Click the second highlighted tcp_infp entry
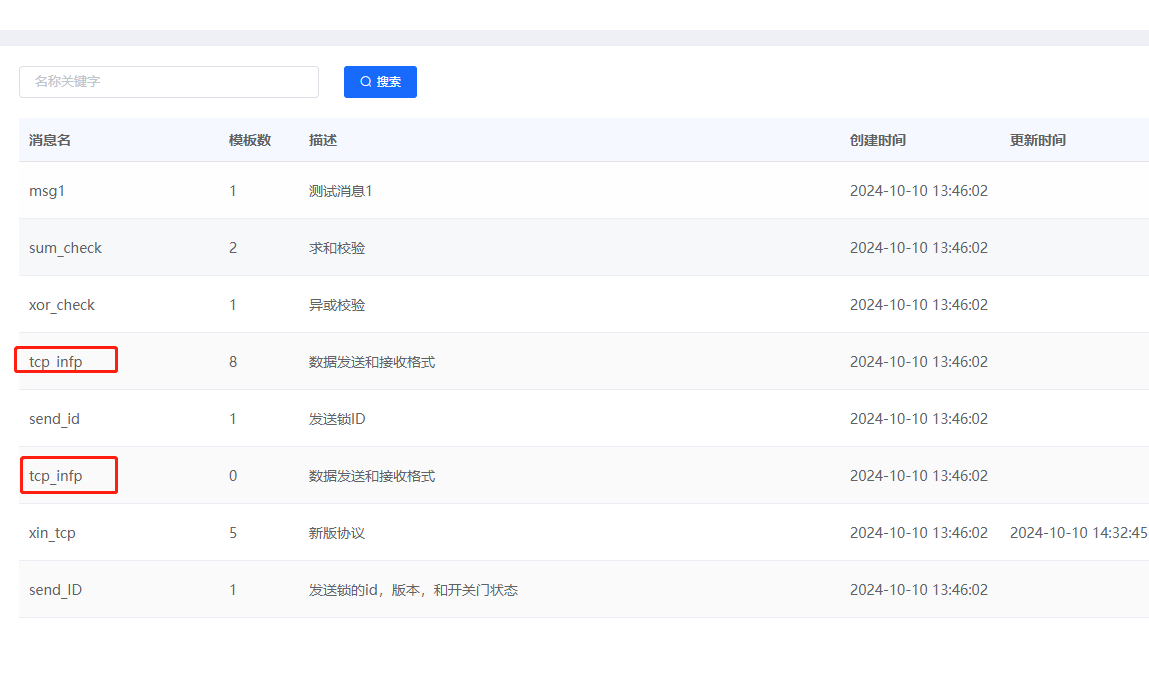 [x=61, y=475]
